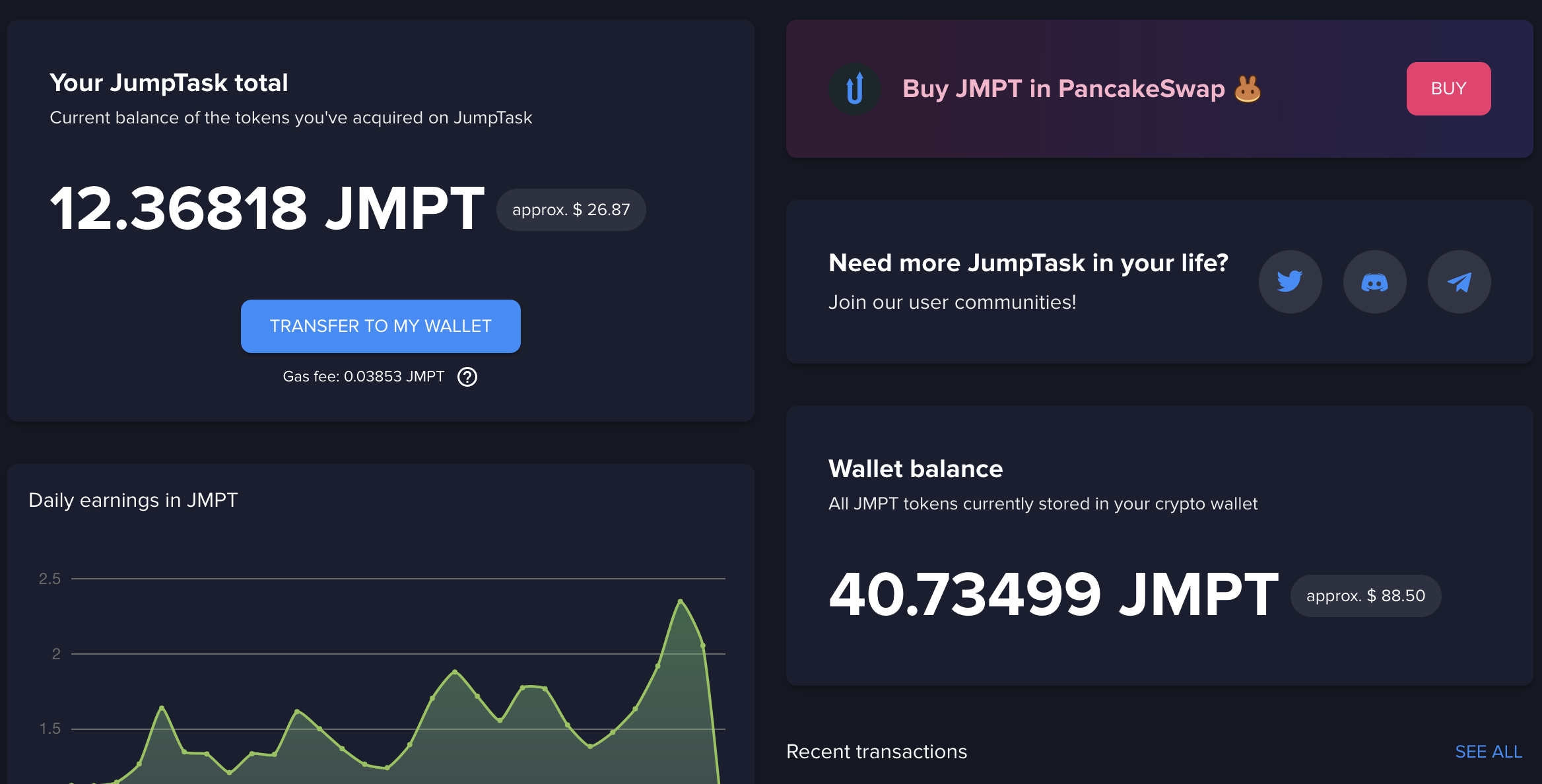The width and height of the screenshot is (1542, 784).
Task: Click the 1.5 axis label on chart
Action: pos(50,729)
